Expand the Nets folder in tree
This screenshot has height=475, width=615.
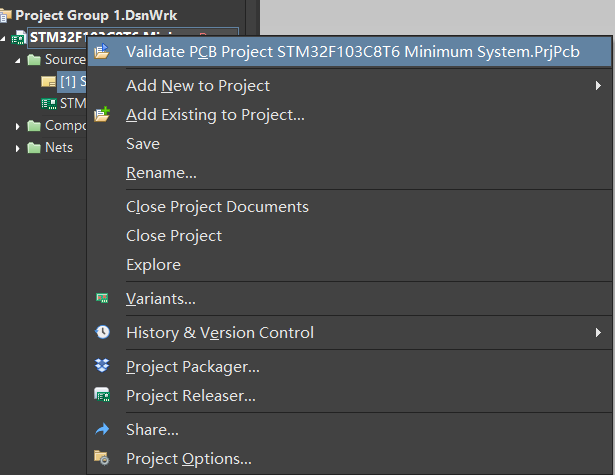coord(18,148)
